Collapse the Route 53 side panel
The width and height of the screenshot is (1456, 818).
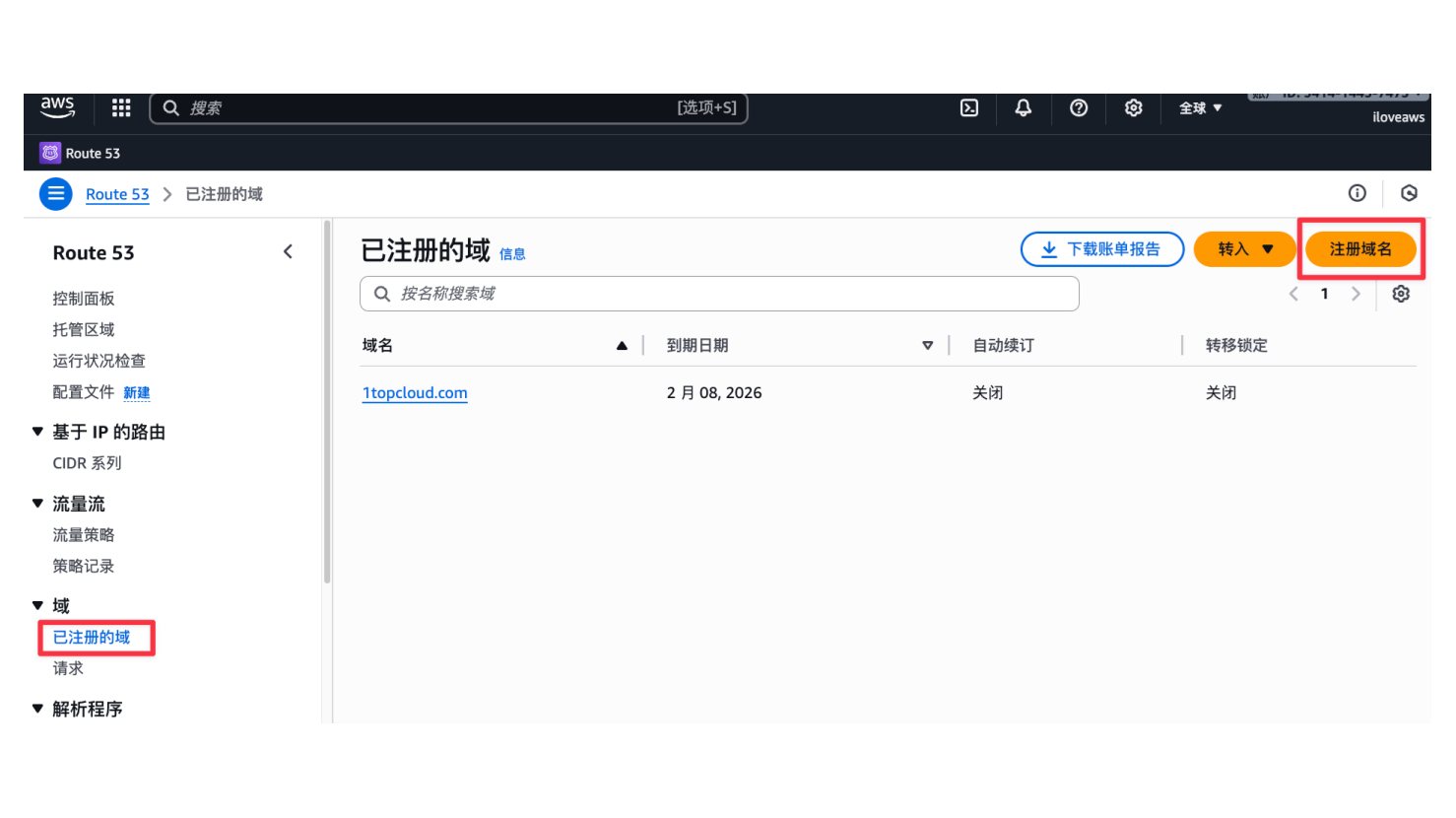288,252
